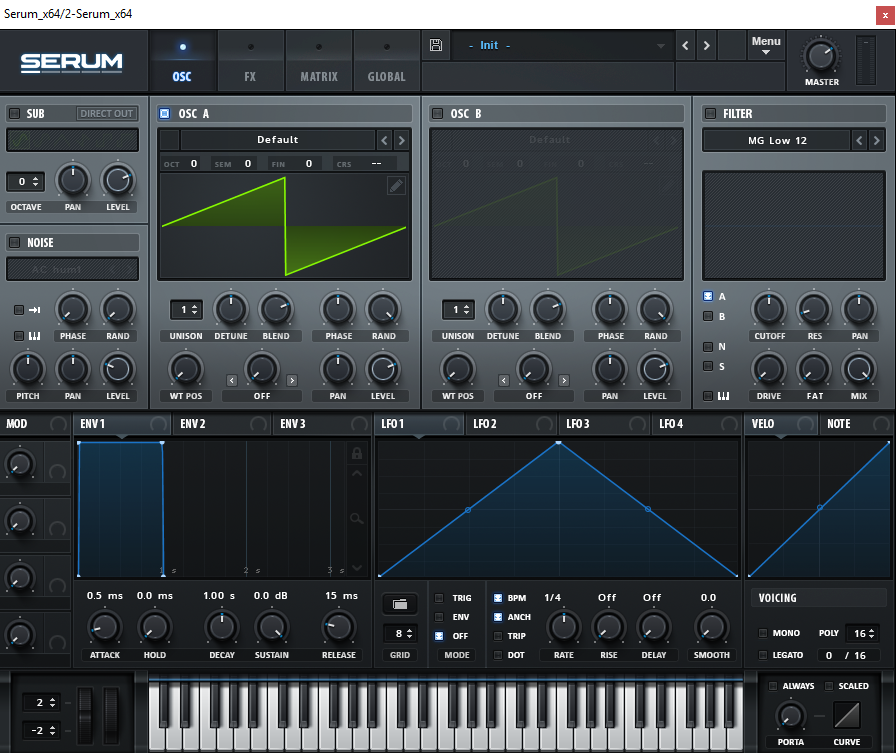Click OSC A warp mode previous arrow

point(231,380)
